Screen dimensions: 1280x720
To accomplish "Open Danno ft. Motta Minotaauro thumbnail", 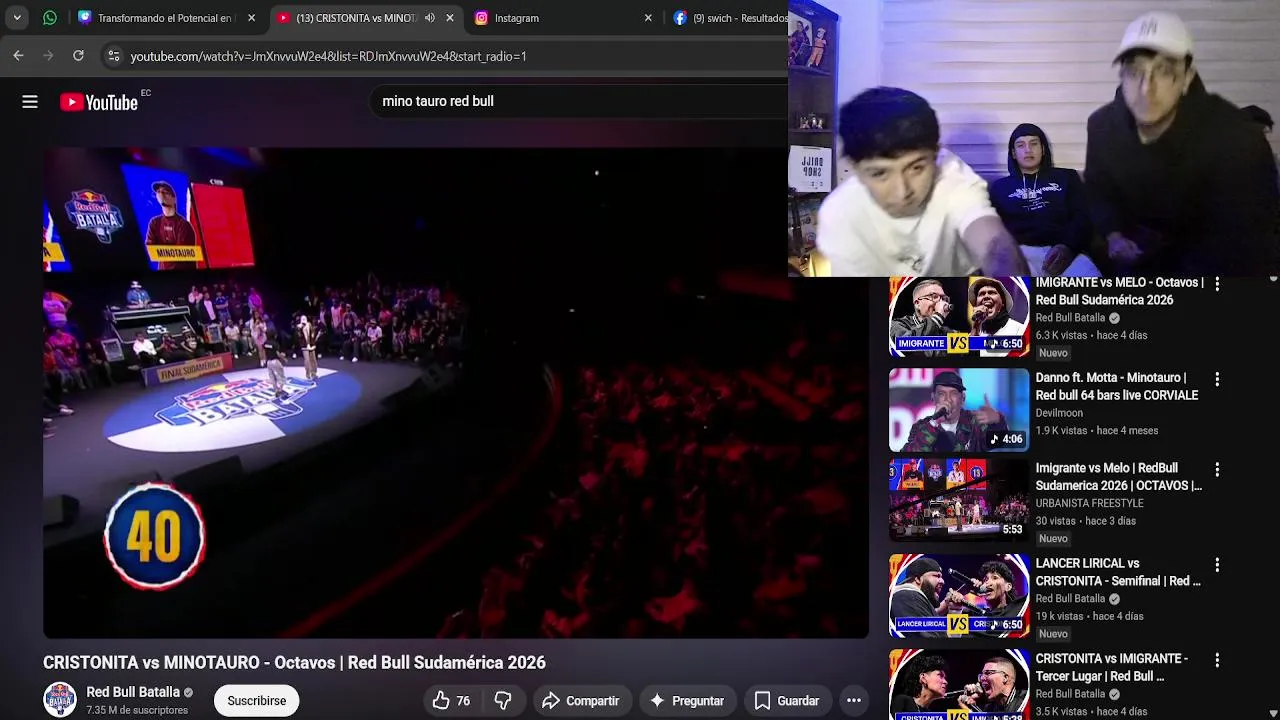I will click(959, 410).
